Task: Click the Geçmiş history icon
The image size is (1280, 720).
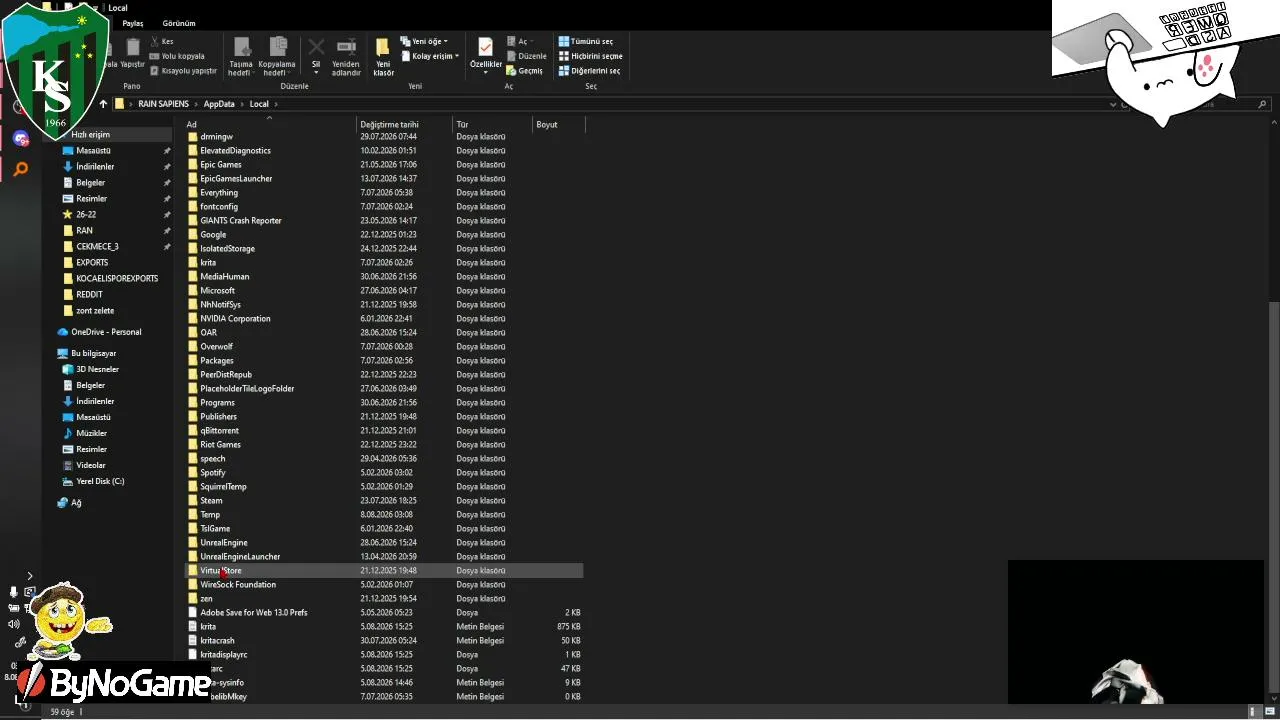Action: [x=511, y=71]
